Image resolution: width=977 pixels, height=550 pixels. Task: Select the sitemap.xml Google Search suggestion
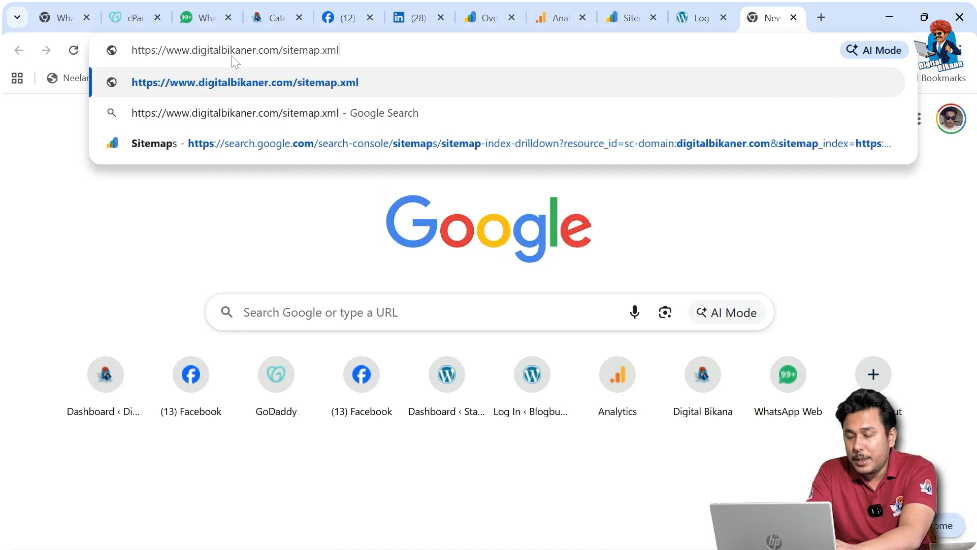pyautogui.click(x=497, y=113)
